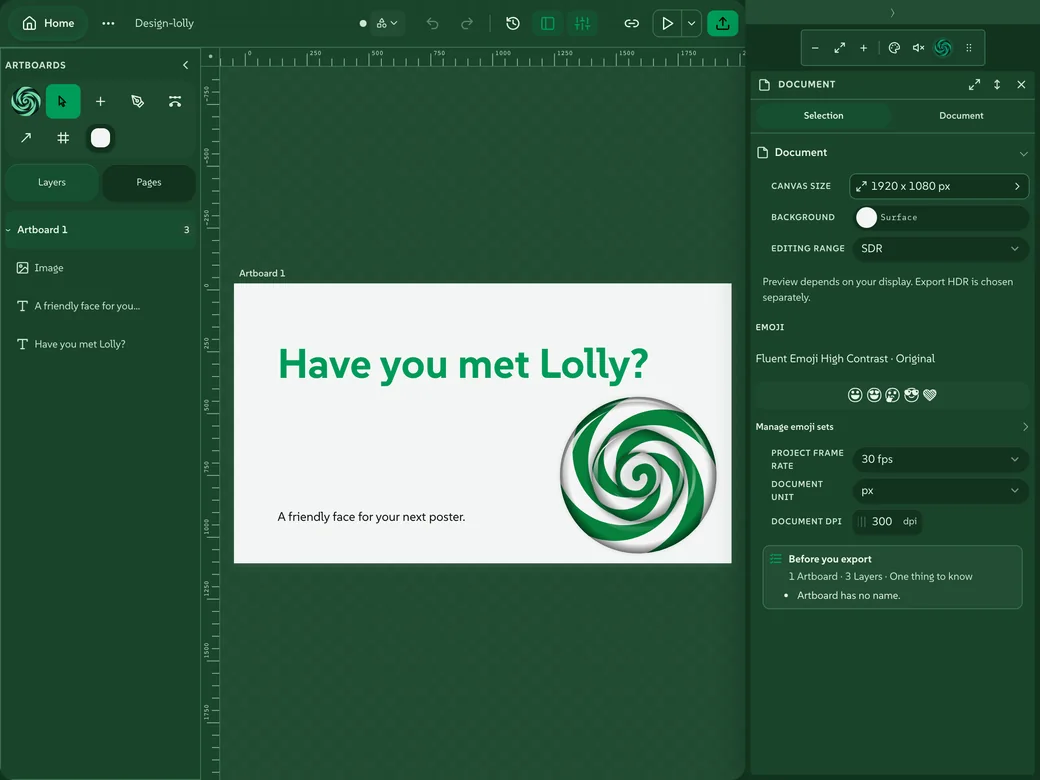Go to the Home screen

pyautogui.click(x=48, y=23)
